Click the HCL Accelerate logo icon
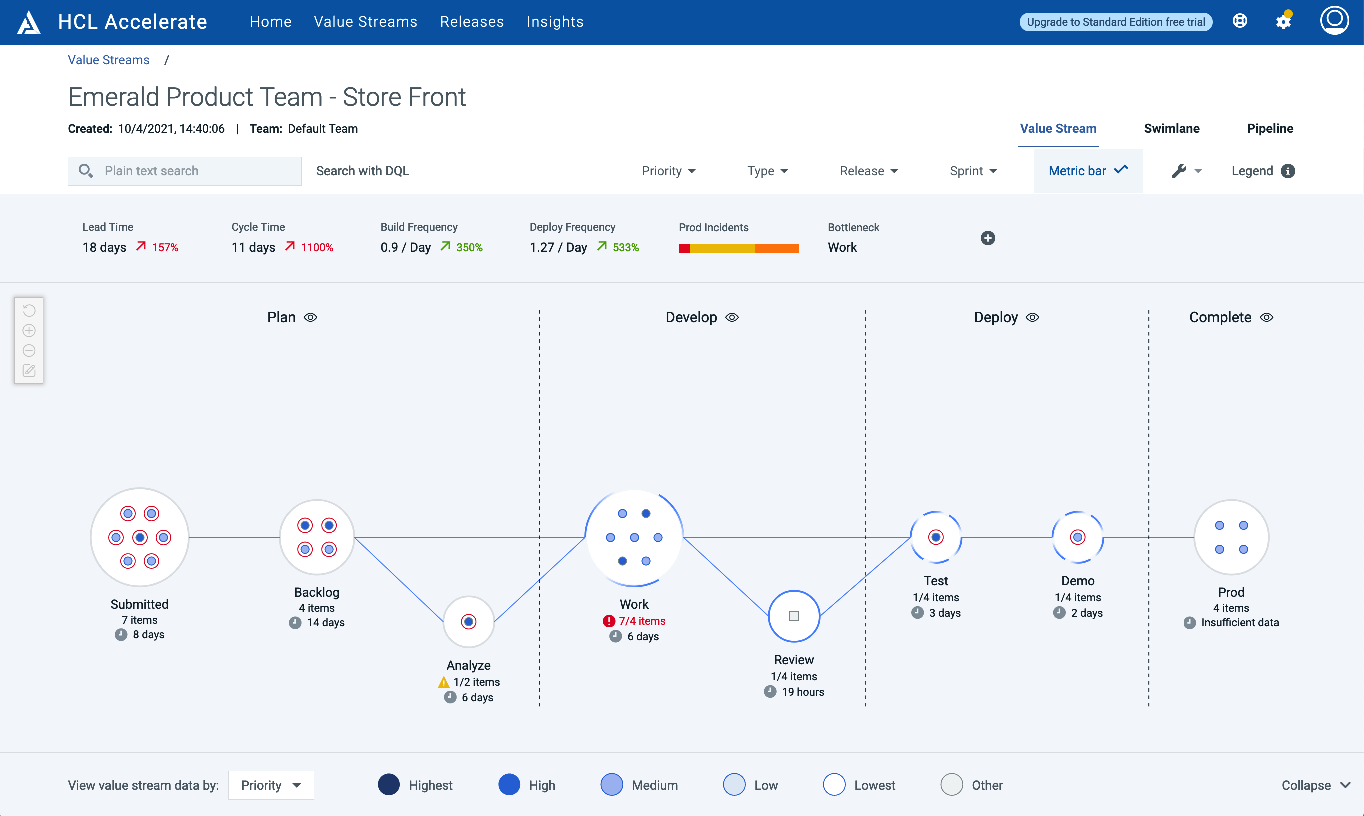 (x=29, y=22)
